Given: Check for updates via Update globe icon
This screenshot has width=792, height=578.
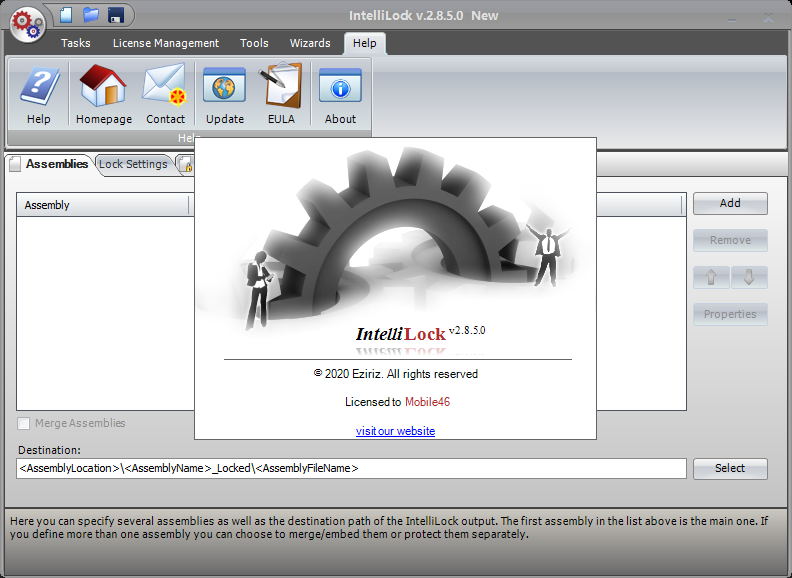Looking at the screenshot, I should [x=225, y=94].
